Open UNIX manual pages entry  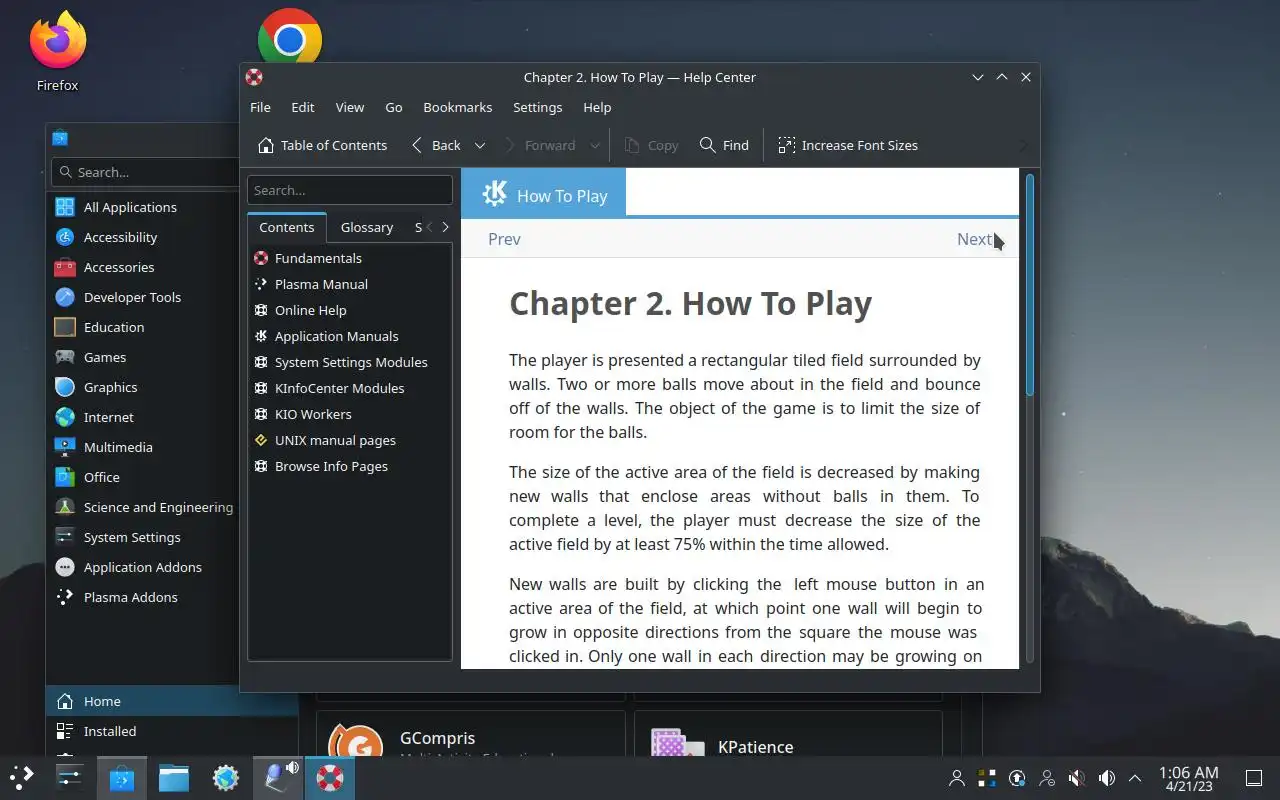[335, 440]
